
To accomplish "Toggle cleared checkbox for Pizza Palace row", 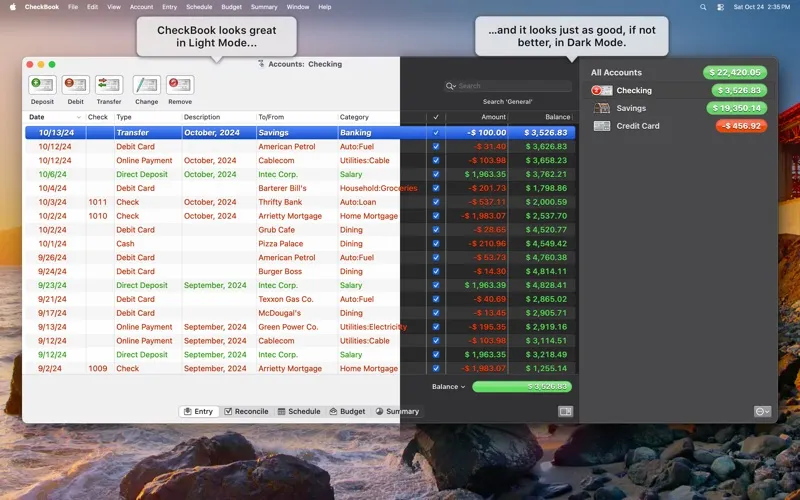I will (436, 243).
